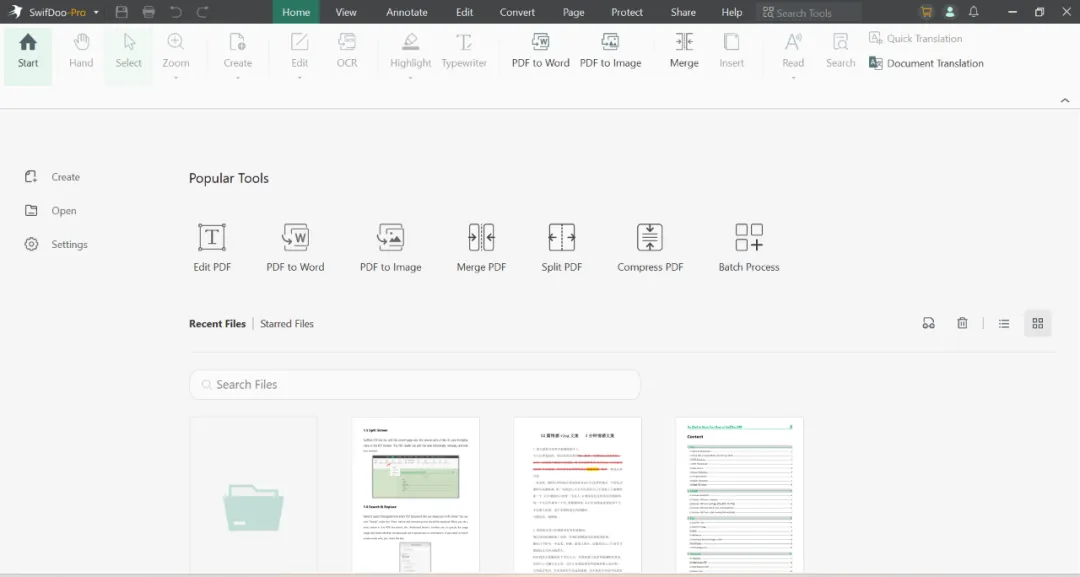Click the trash icon to clear recent files
This screenshot has height=577, width=1080.
pos(962,323)
